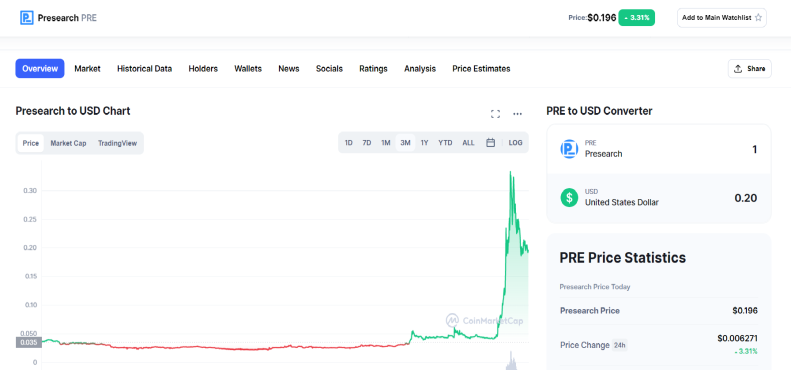
Task: Click the Presearch logo icon in header
Action: [x=27, y=18]
